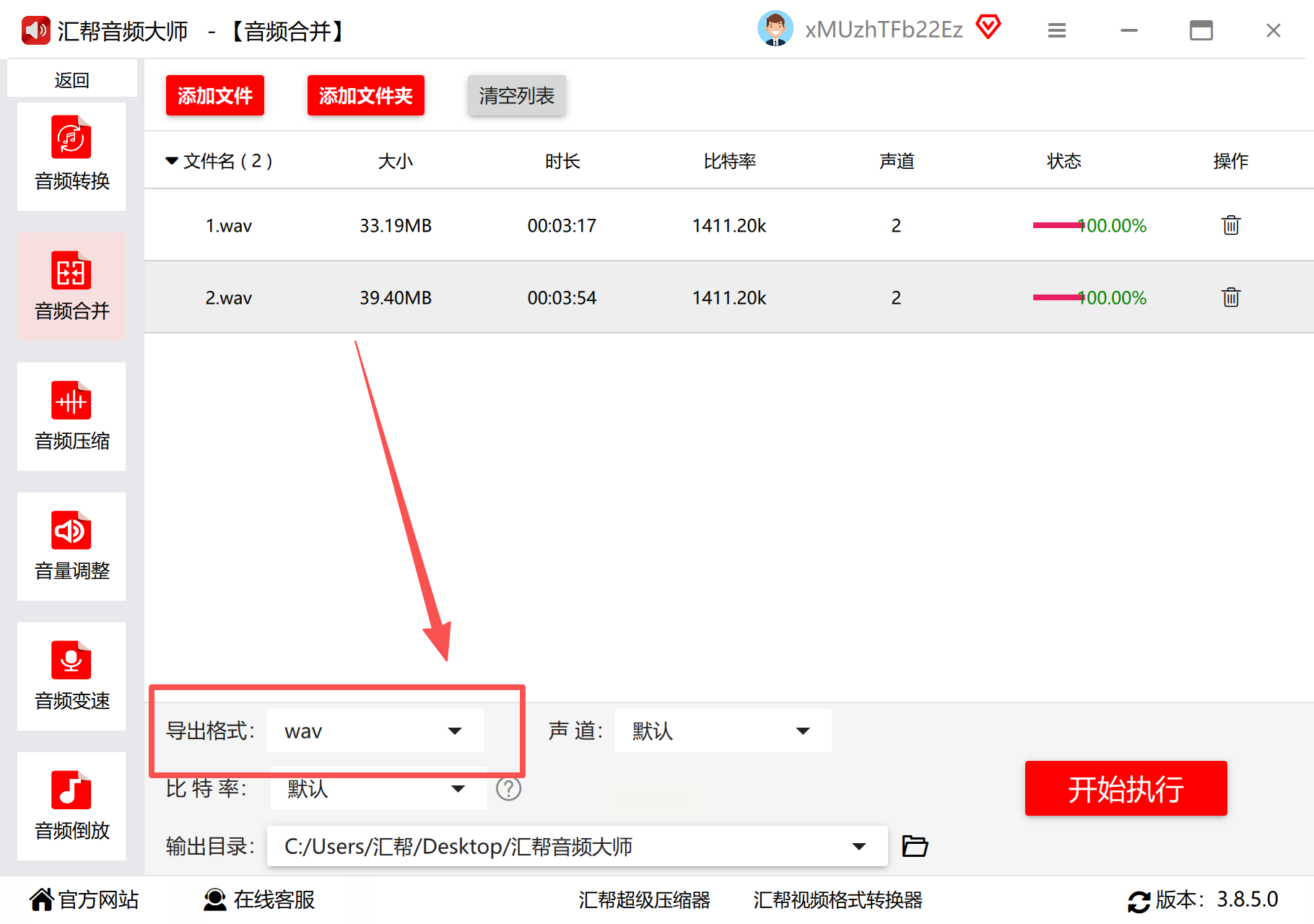
Task: Browse output folder with folder icon
Action: (x=915, y=846)
